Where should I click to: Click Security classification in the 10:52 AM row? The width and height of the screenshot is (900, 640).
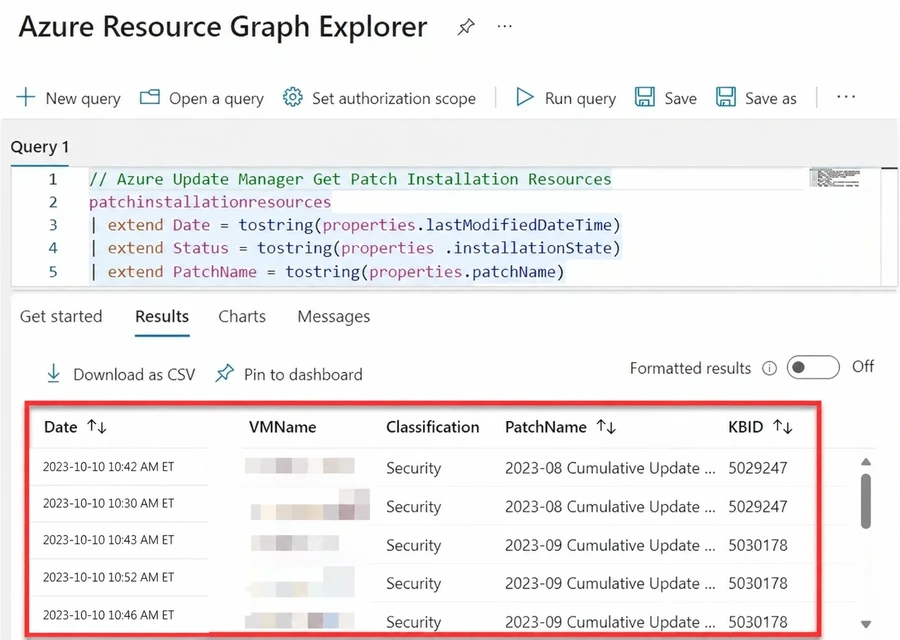(413, 584)
